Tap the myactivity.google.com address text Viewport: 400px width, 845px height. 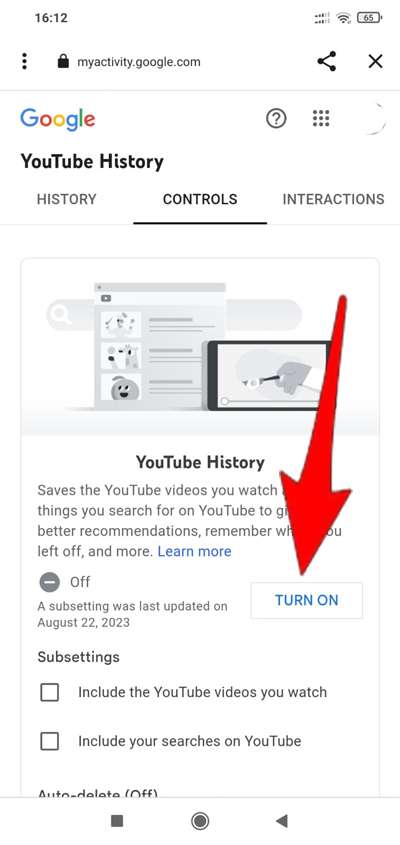pyautogui.click(x=139, y=62)
